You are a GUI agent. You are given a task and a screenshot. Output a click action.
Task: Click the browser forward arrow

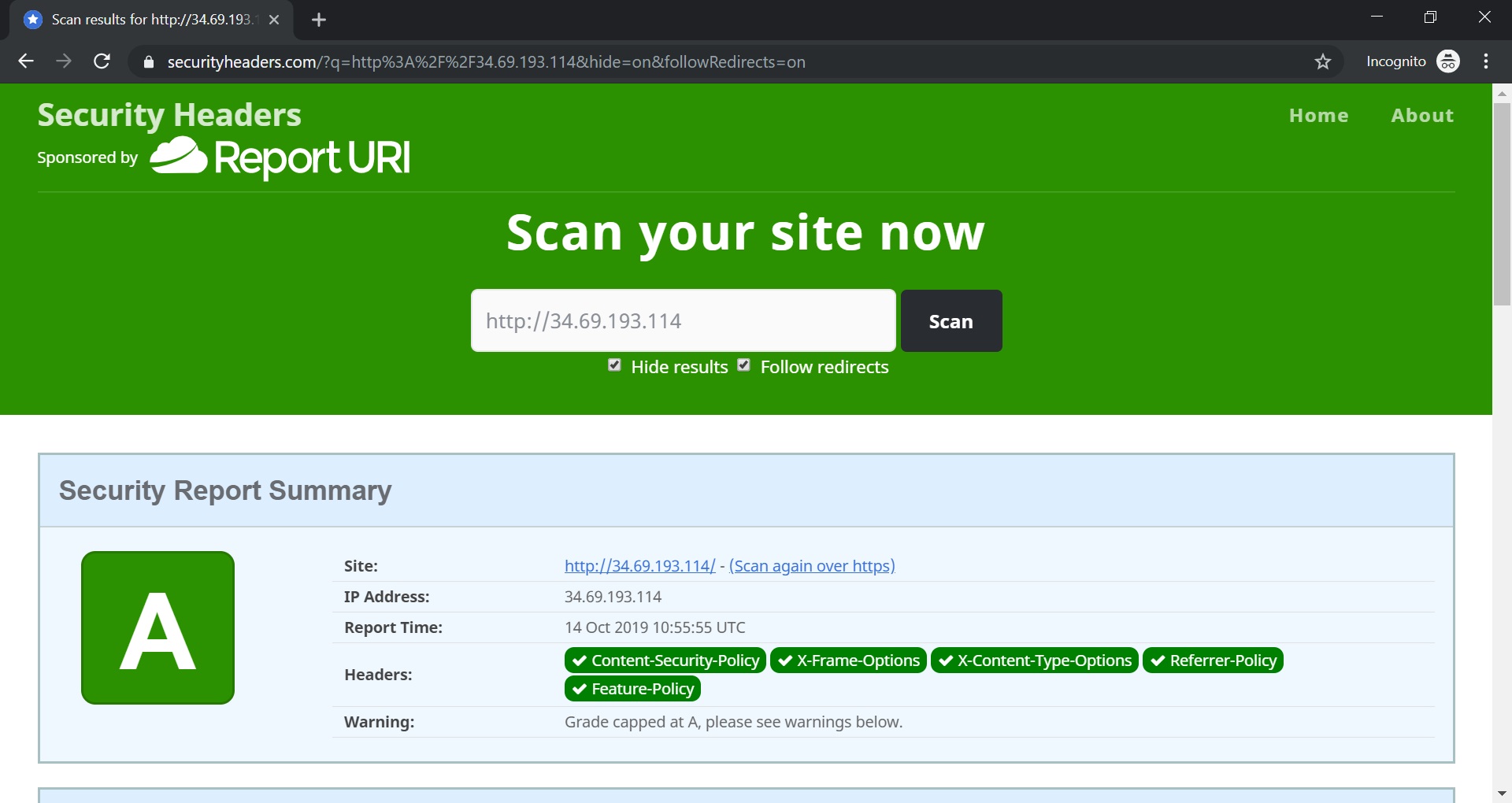pyautogui.click(x=64, y=61)
